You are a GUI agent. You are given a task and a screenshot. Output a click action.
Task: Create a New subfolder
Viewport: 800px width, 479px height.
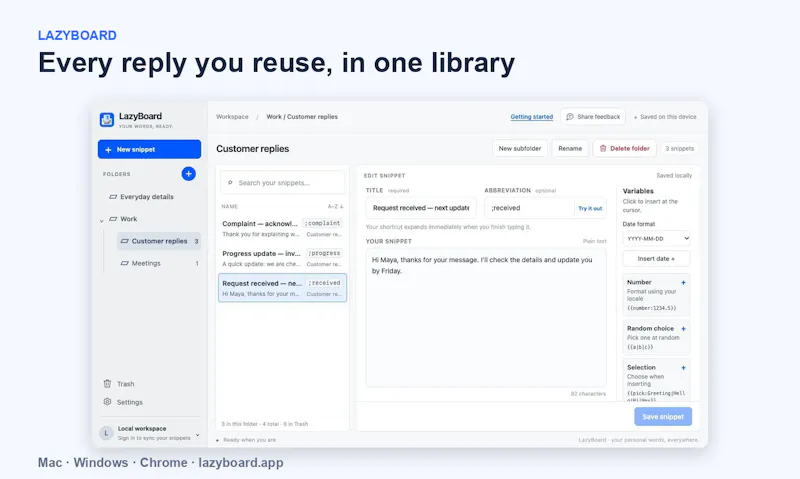(519, 148)
